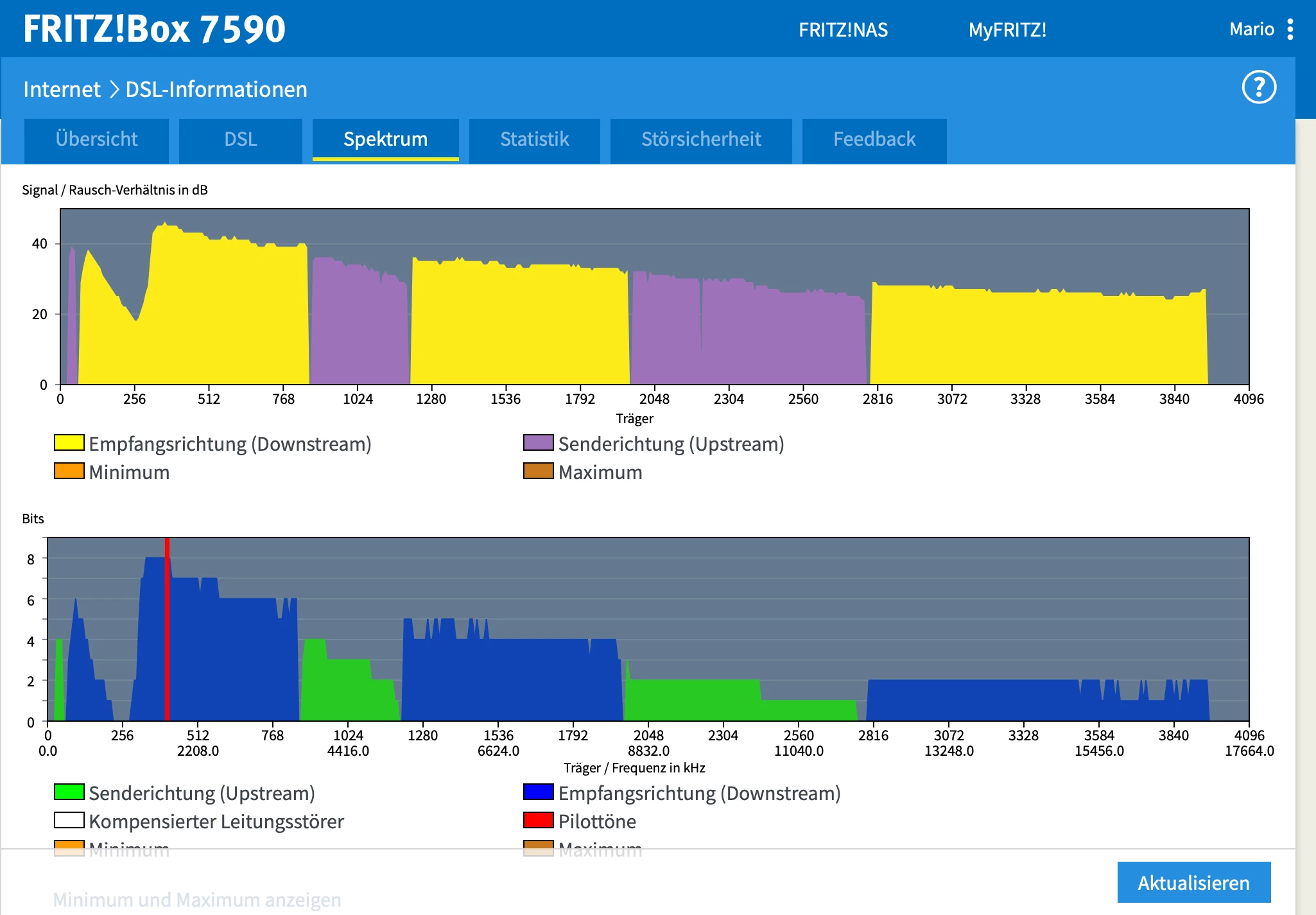Click the help question mark icon

(1259, 87)
